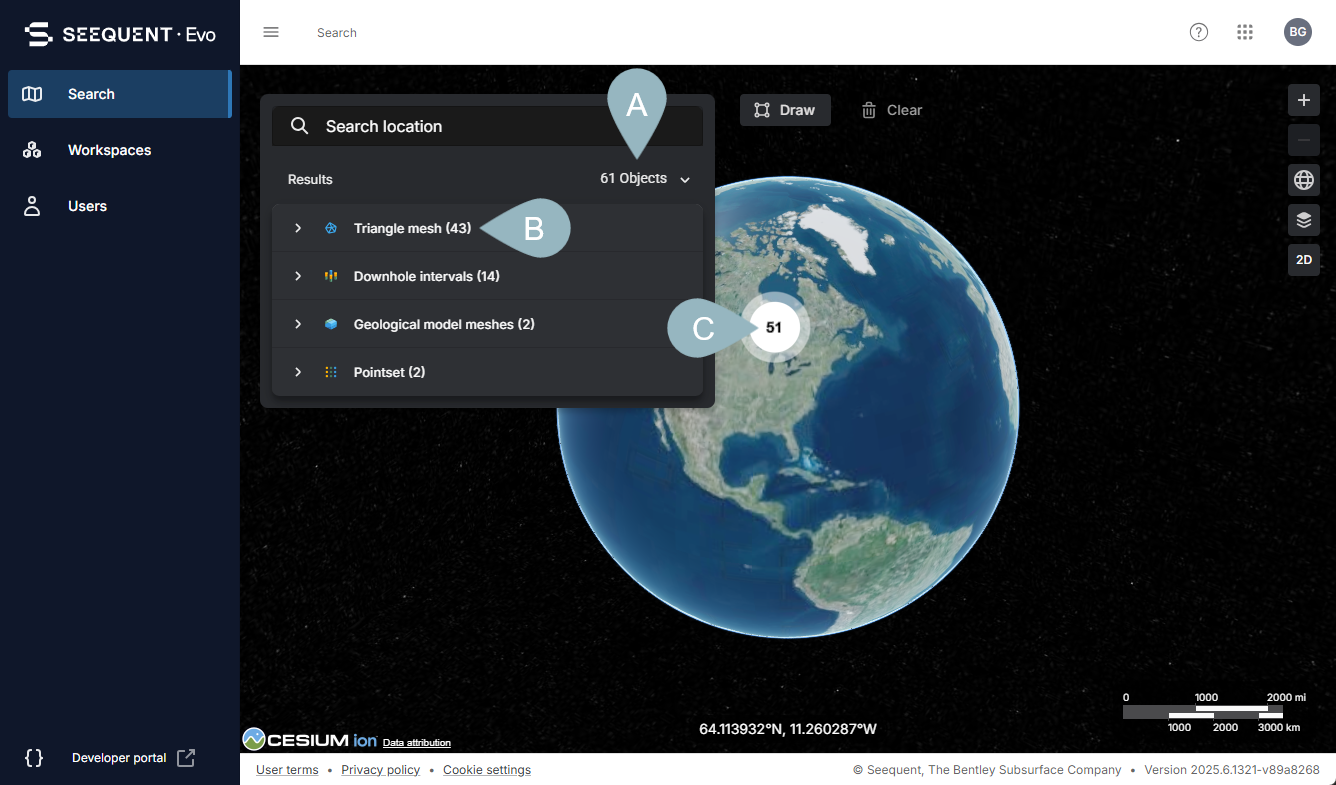Open the help question mark icon
The height and width of the screenshot is (785, 1336).
[x=1198, y=32]
